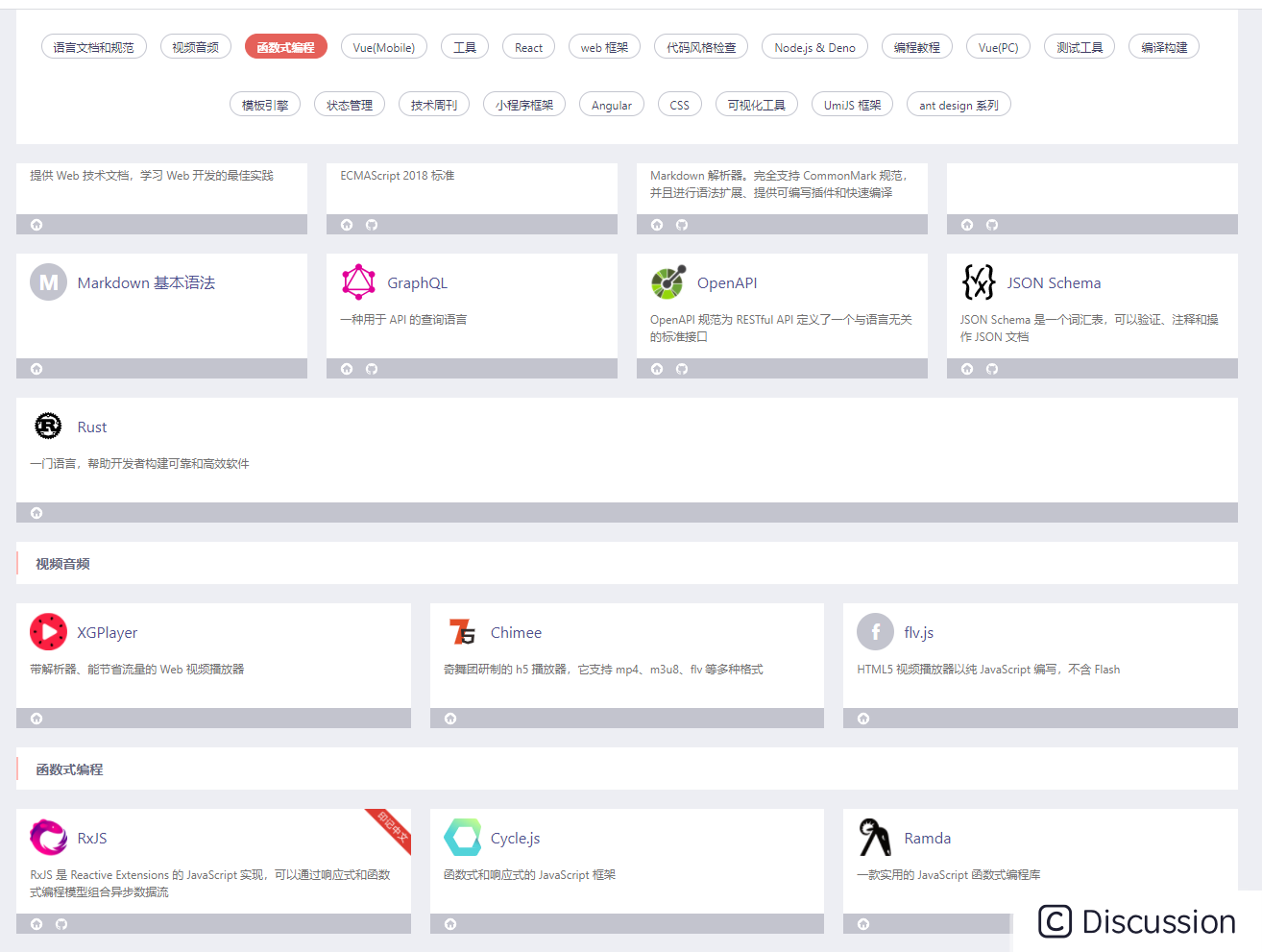
Task: Open JSON Schema card's home icon
Action: [x=967, y=369]
